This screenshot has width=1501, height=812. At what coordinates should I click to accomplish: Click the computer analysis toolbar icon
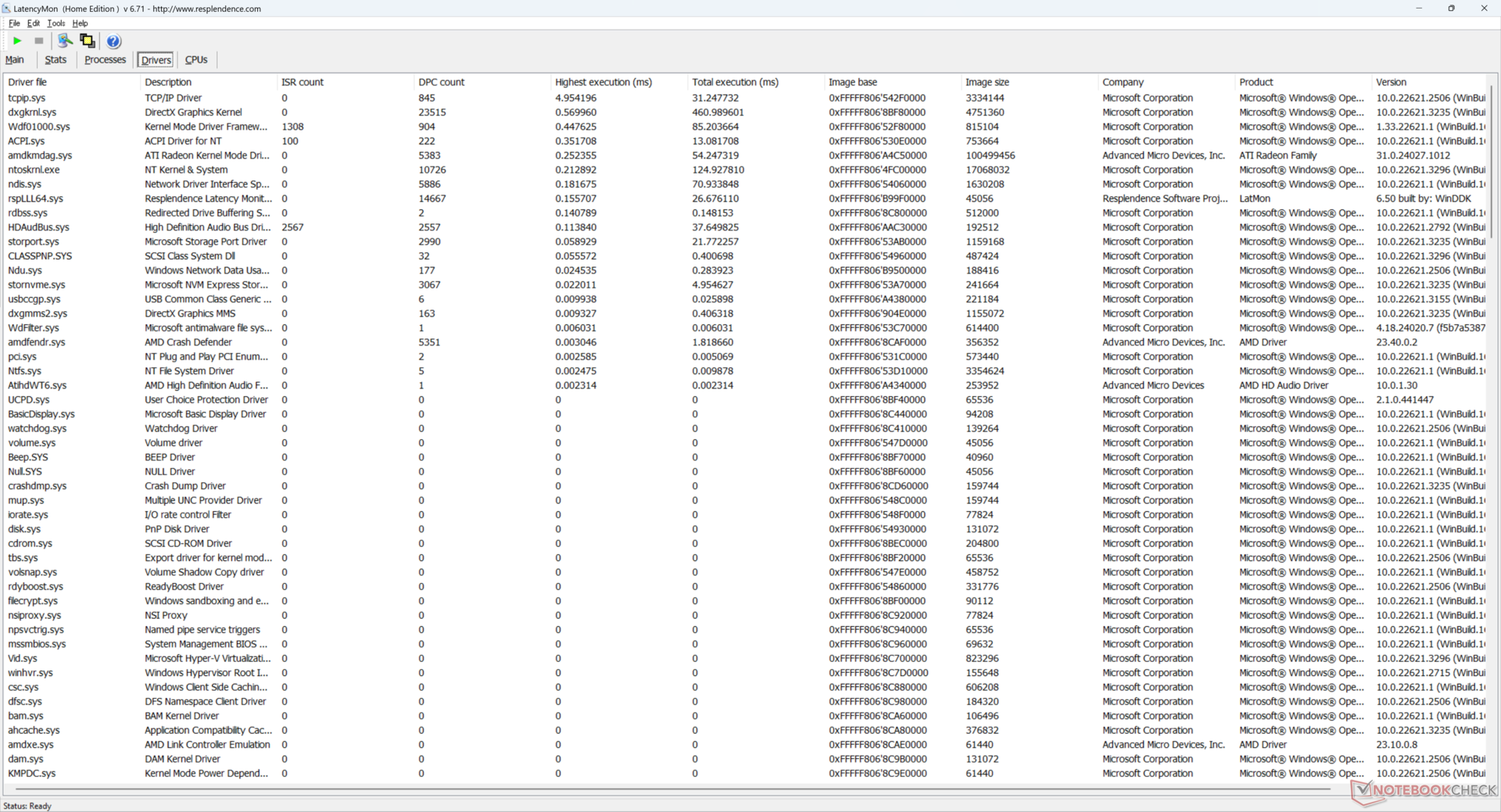tap(65, 41)
